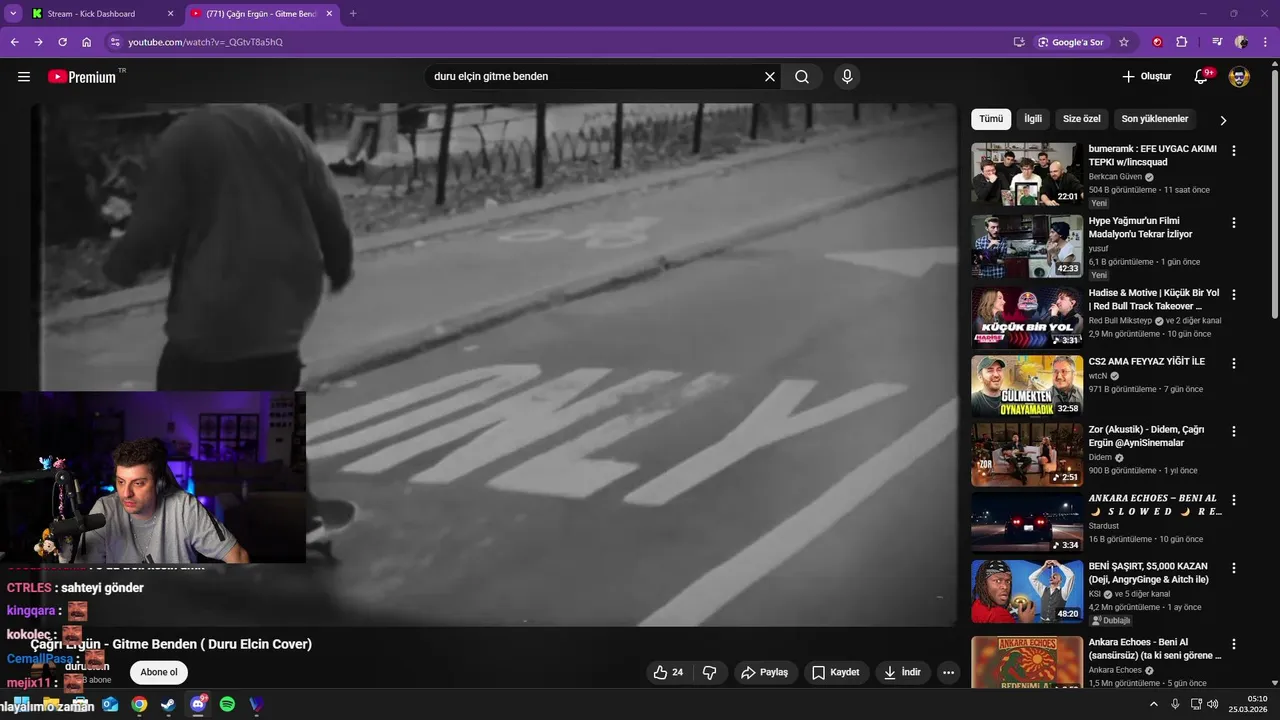1280x720 pixels.
Task: Open Chrome three-dot menu
Action: tap(1263, 42)
